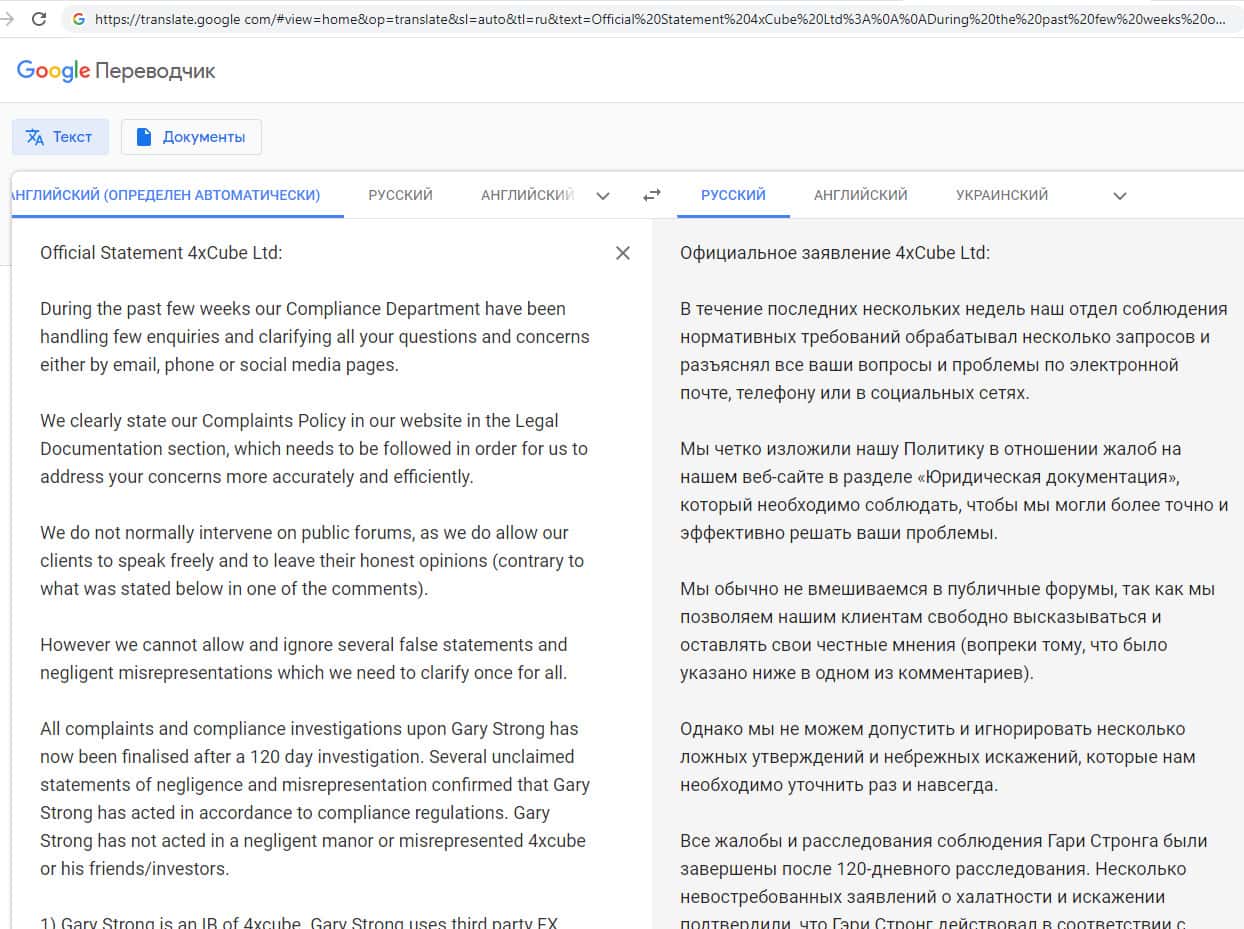Switch to Текст translation mode
The width and height of the screenshot is (1244, 929).
click(60, 137)
